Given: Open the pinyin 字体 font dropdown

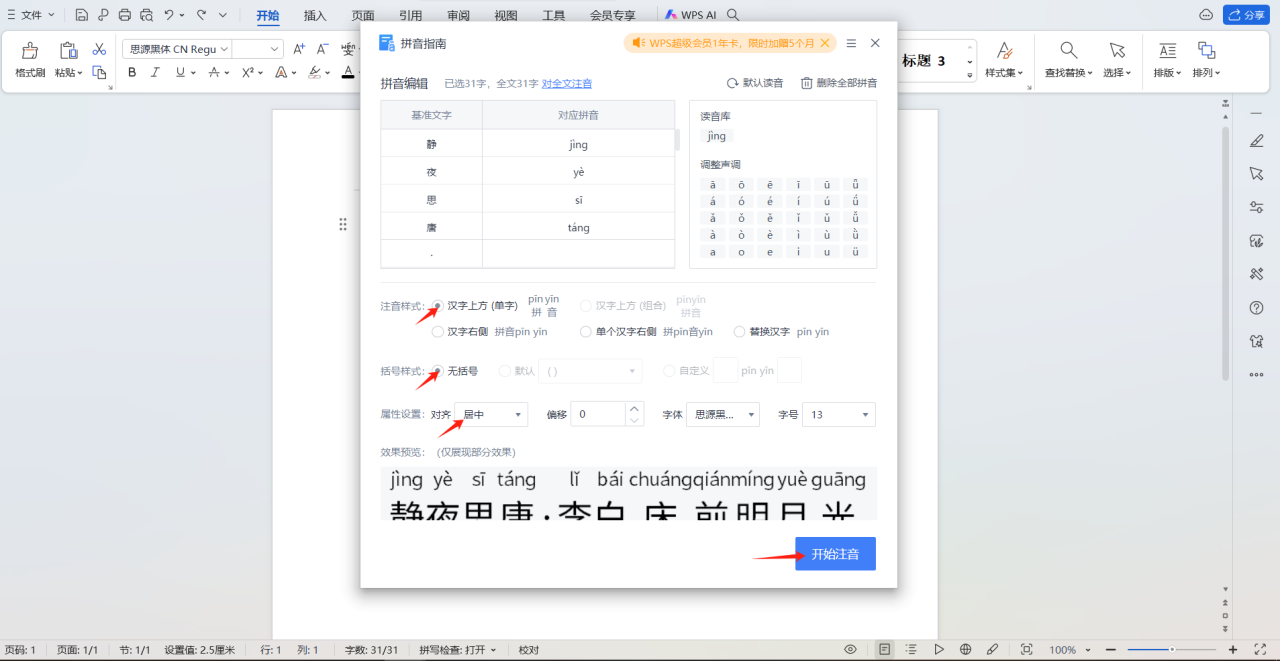Looking at the screenshot, I should pos(723,414).
